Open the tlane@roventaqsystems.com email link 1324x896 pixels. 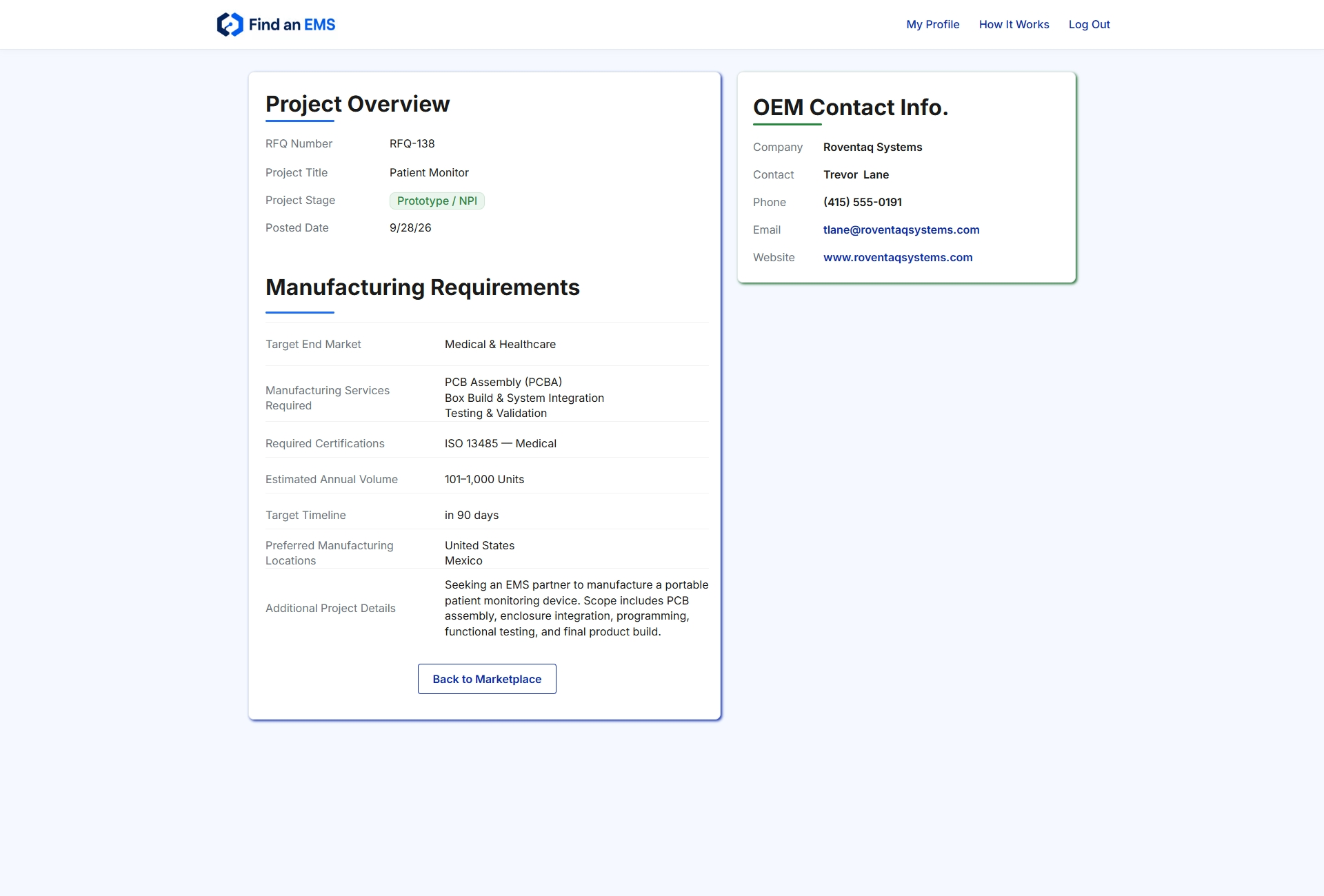tap(901, 230)
